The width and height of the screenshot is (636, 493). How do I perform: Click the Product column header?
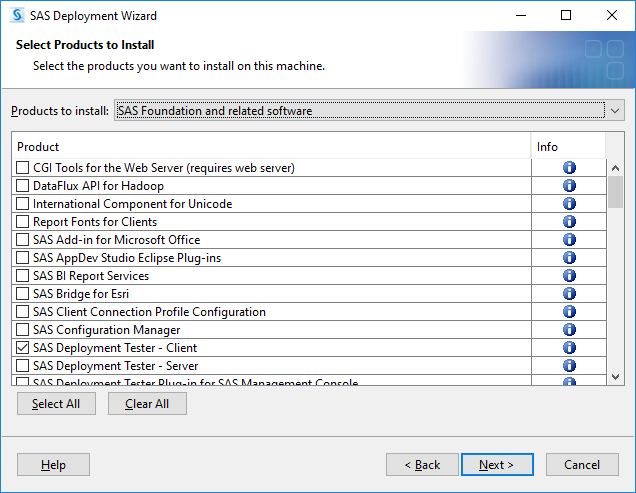[271, 146]
